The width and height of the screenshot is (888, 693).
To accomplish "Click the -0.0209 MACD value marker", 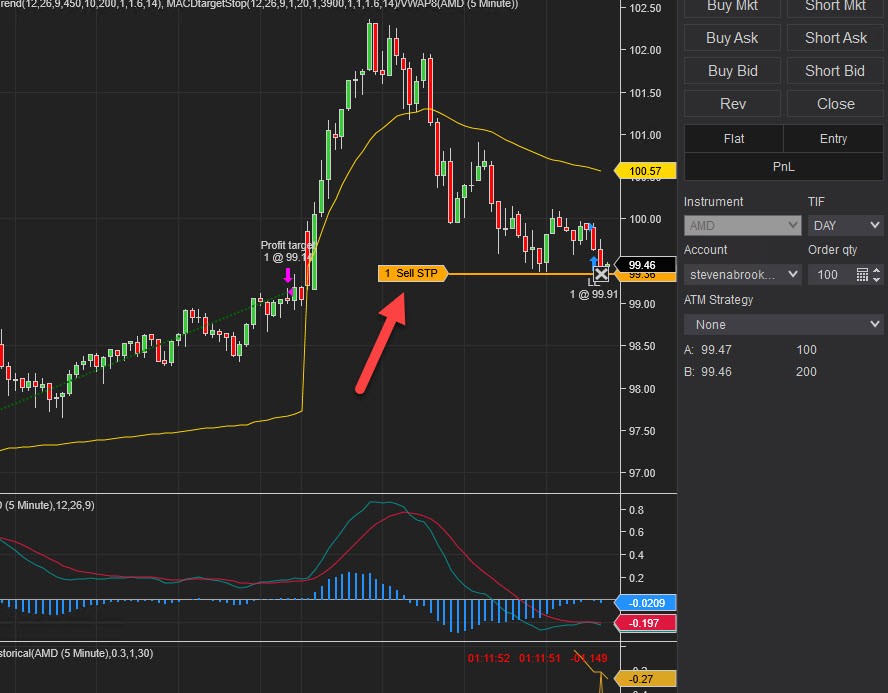I will click(x=645, y=603).
